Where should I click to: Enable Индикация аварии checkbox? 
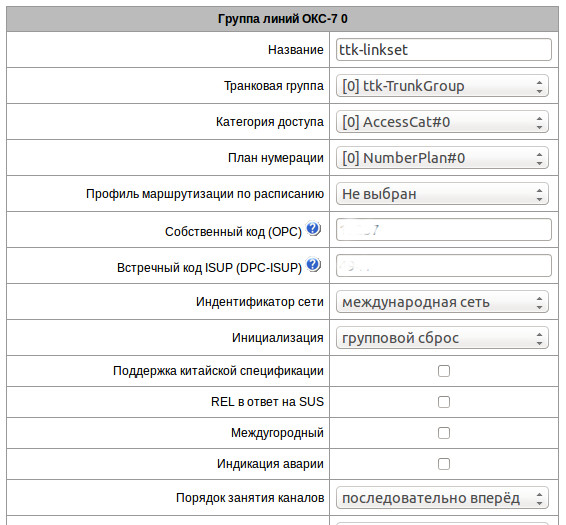444,464
